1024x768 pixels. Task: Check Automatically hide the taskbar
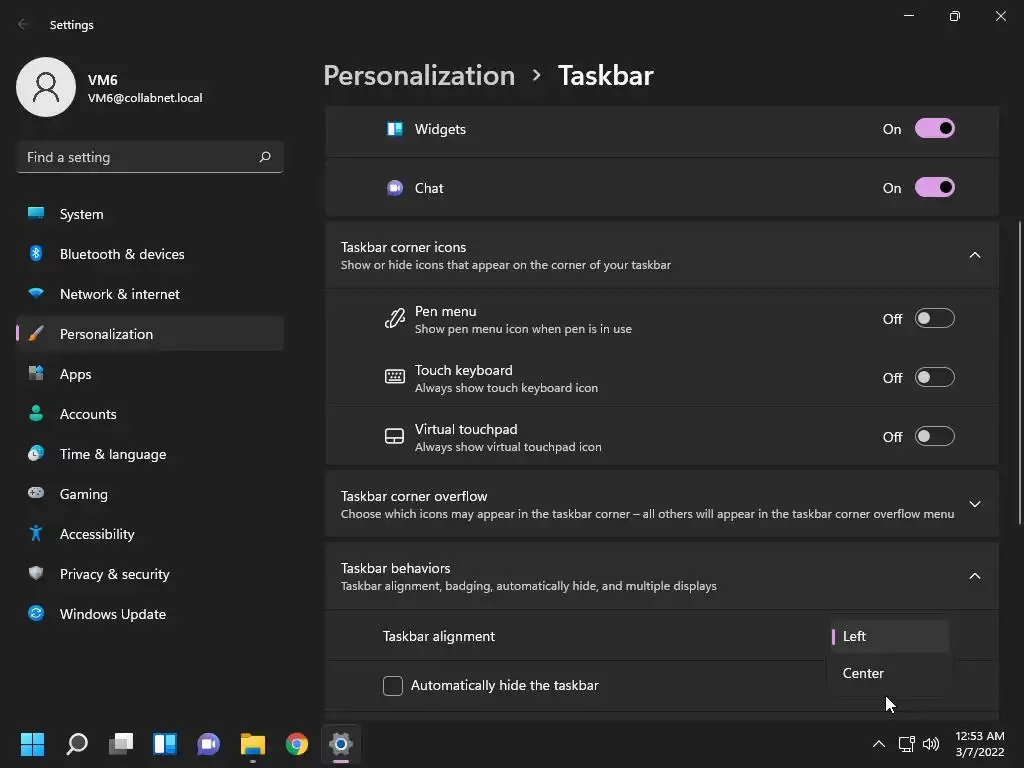392,686
